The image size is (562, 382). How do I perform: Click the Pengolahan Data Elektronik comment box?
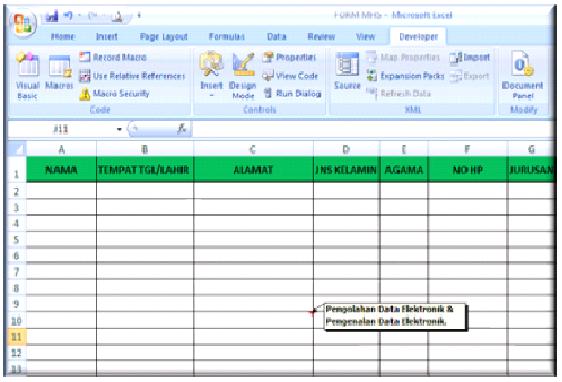point(394,316)
